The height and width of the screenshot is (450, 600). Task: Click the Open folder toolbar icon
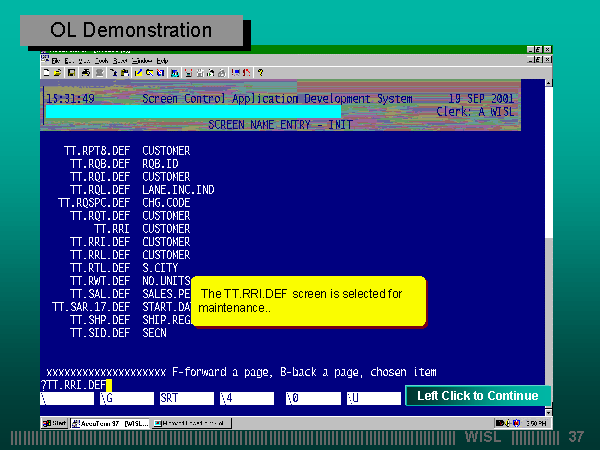pyautogui.click(x=58, y=73)
